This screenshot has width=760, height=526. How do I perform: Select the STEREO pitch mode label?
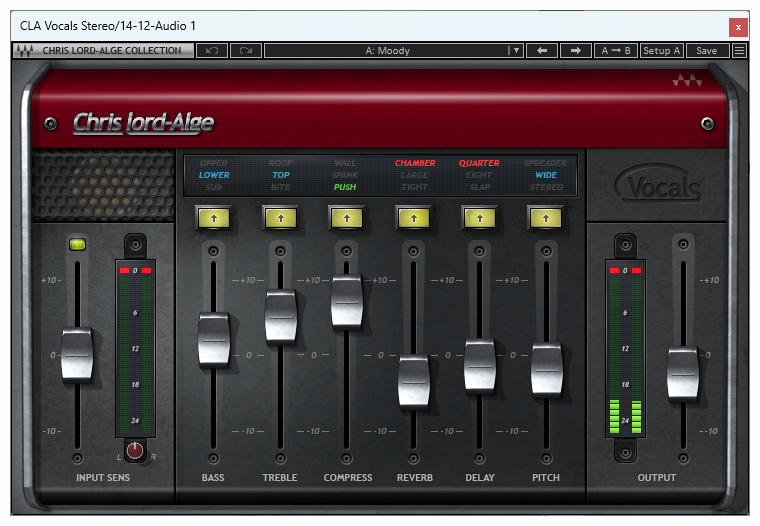(546, 187)
